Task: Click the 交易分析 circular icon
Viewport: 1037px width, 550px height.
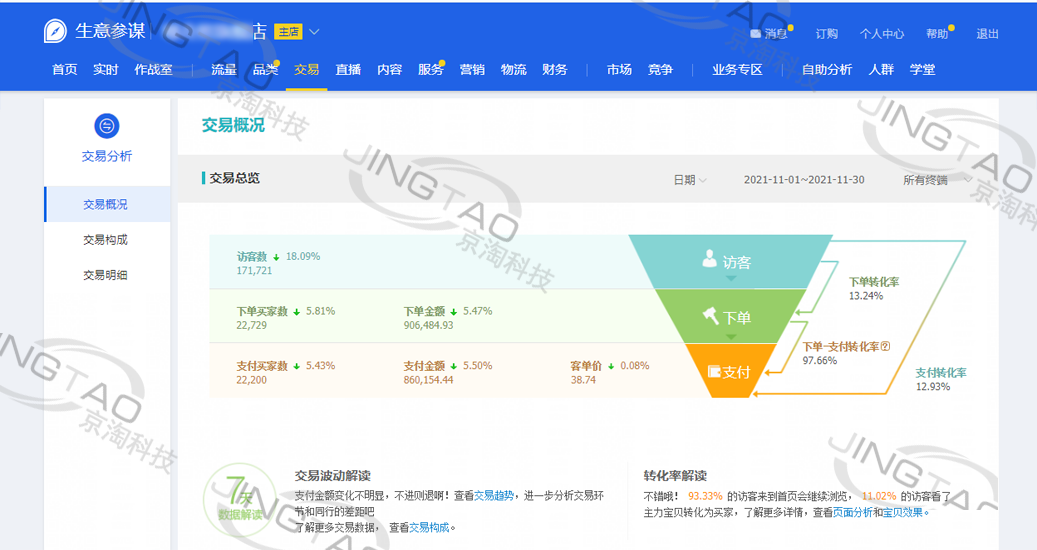Action: (106, 126)
